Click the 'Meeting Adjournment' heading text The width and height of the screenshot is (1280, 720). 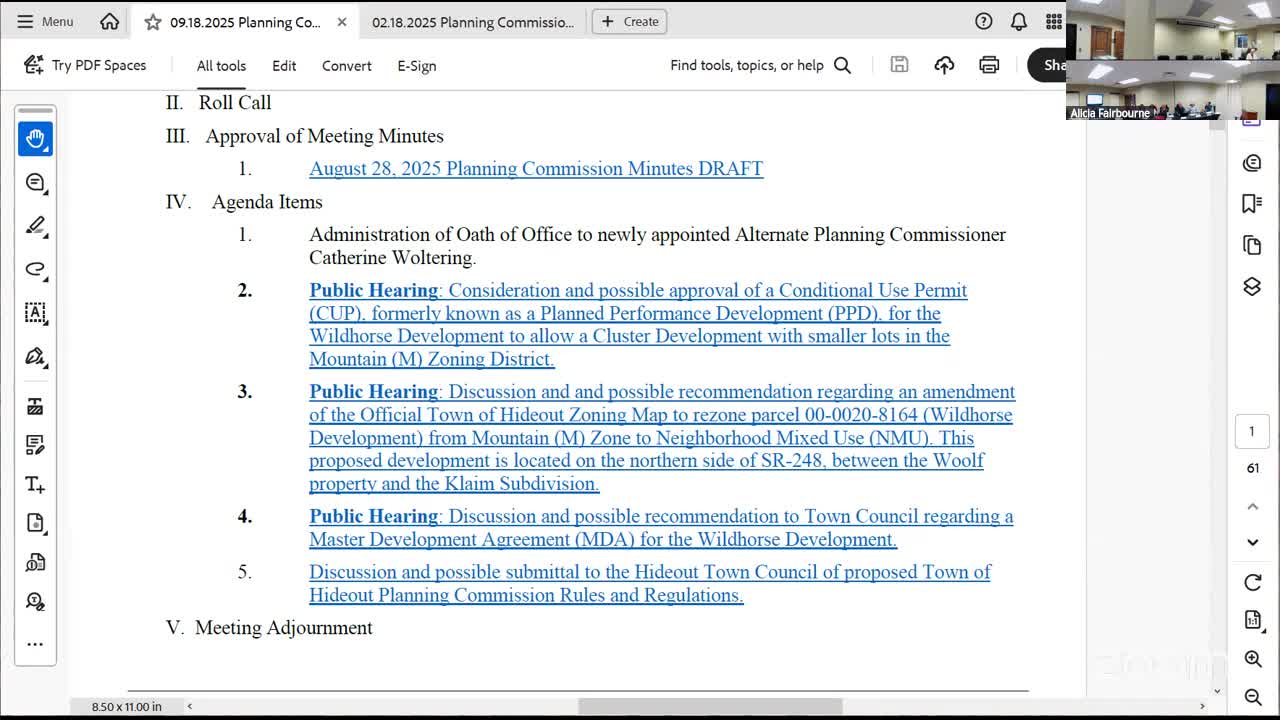pyautogui.click(x=284, y=628)
